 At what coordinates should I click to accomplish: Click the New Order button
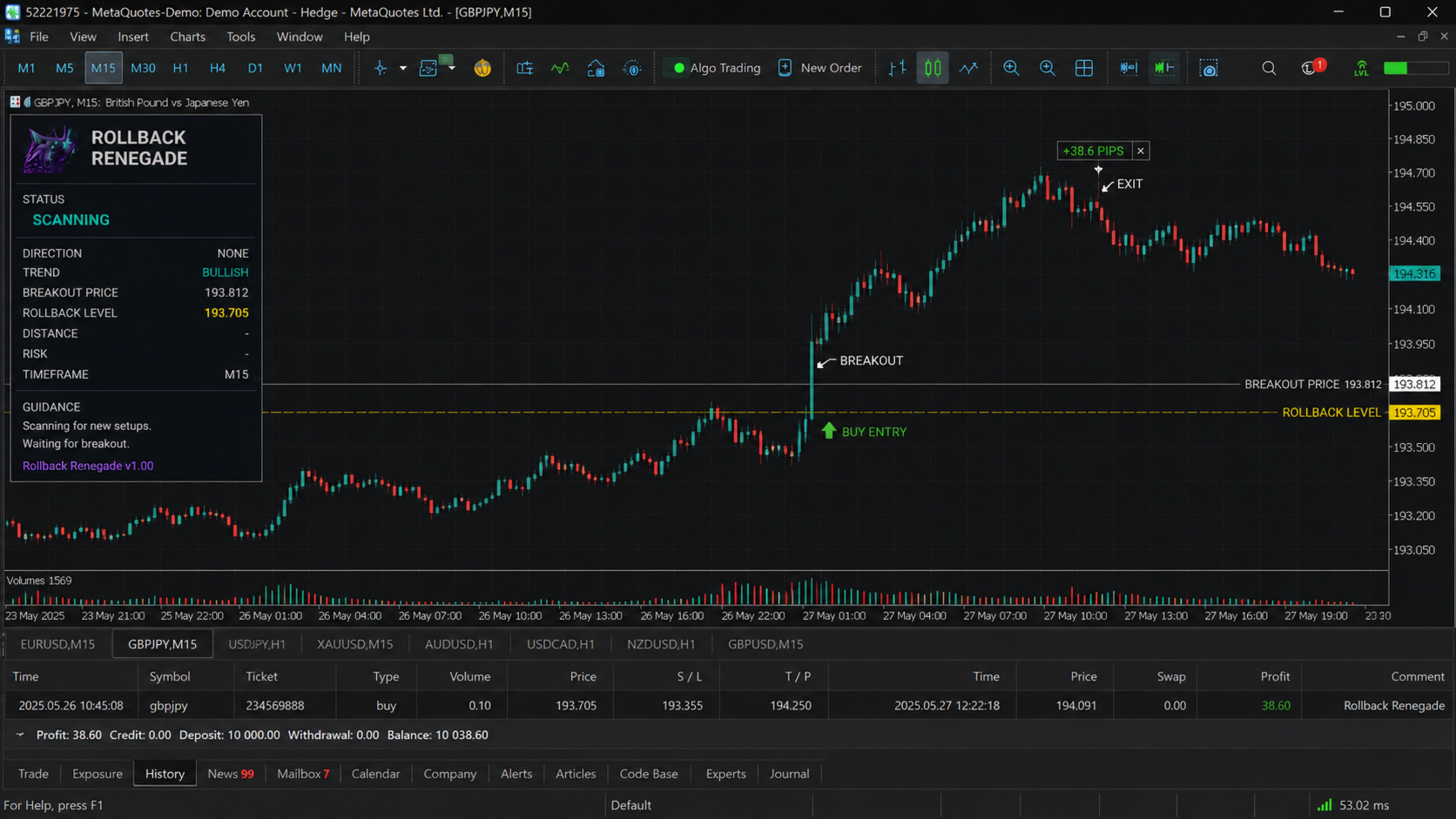[x=819, y=68]
